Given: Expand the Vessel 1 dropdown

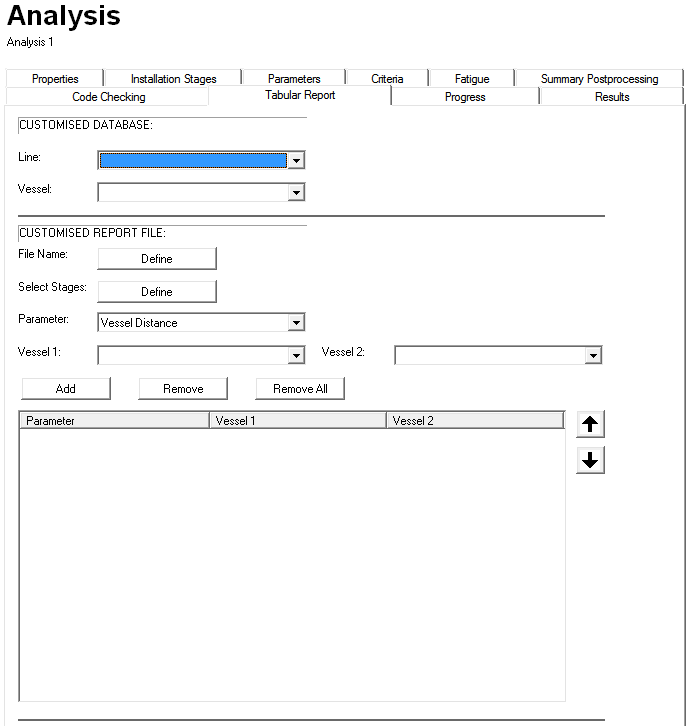Looking at the screenshot, I should 296,355.
